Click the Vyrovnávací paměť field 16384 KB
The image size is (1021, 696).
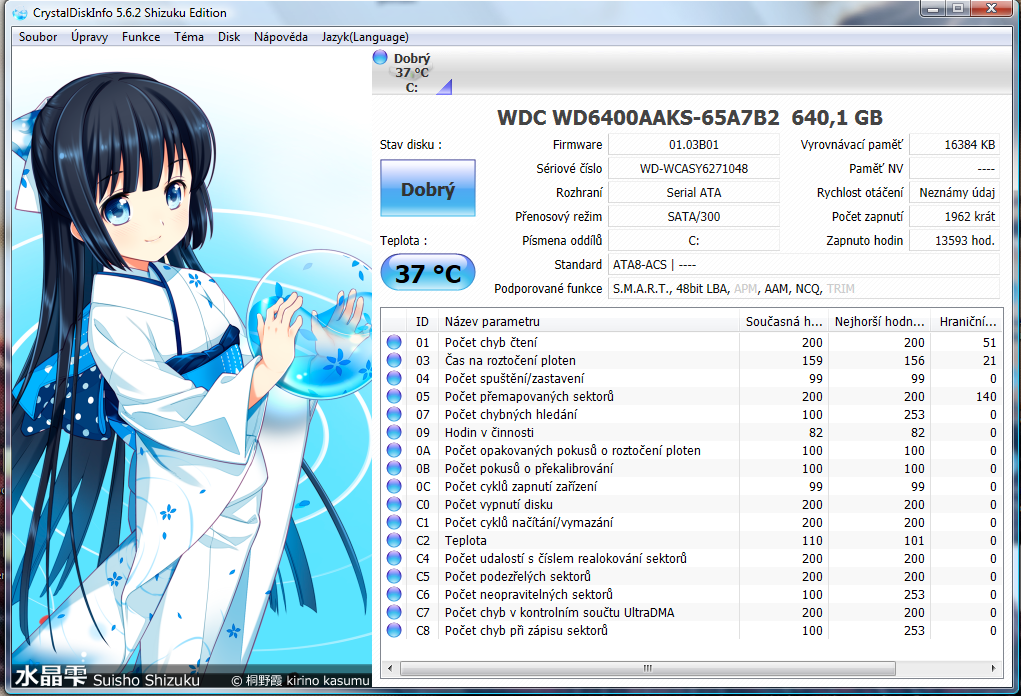[x=954, y=145]
